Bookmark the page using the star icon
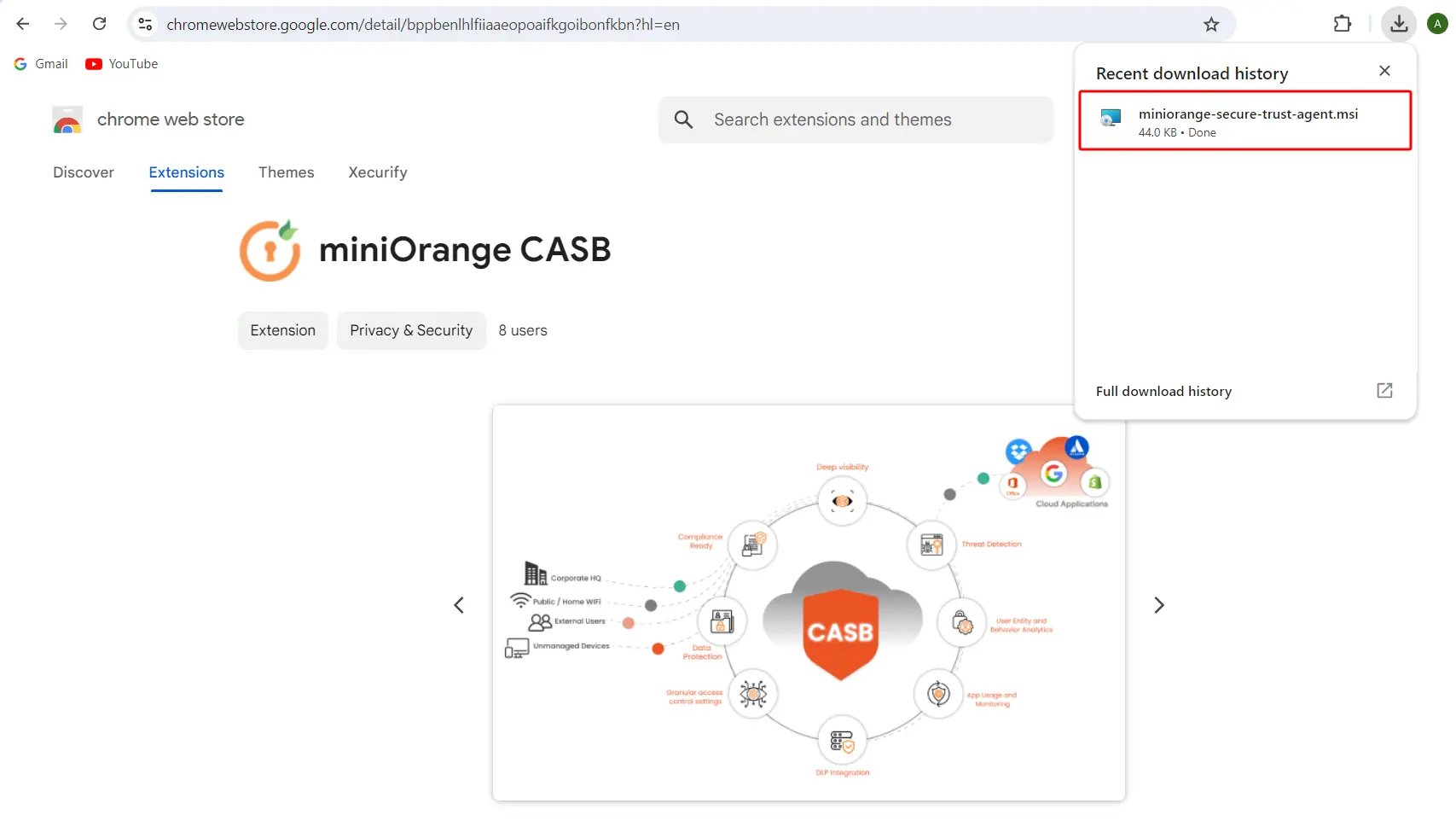The image size is (1456, 821). pyautogui.click(x=1211, y=24)
